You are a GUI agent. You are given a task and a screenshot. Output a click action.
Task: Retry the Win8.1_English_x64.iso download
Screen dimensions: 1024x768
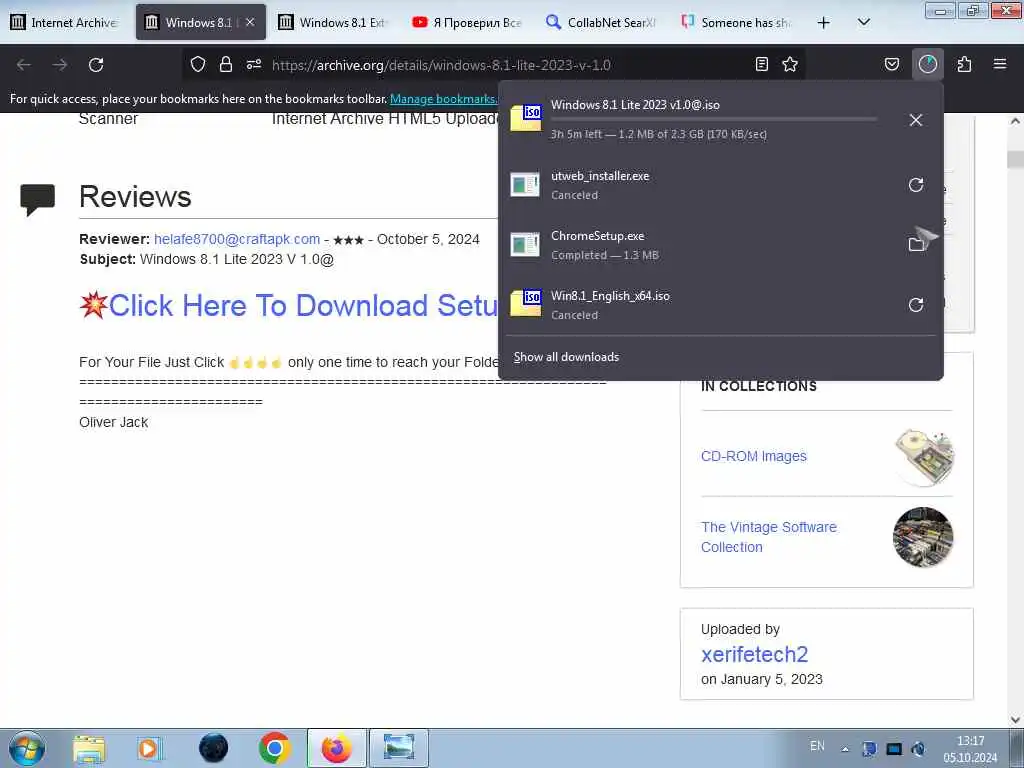916,305
